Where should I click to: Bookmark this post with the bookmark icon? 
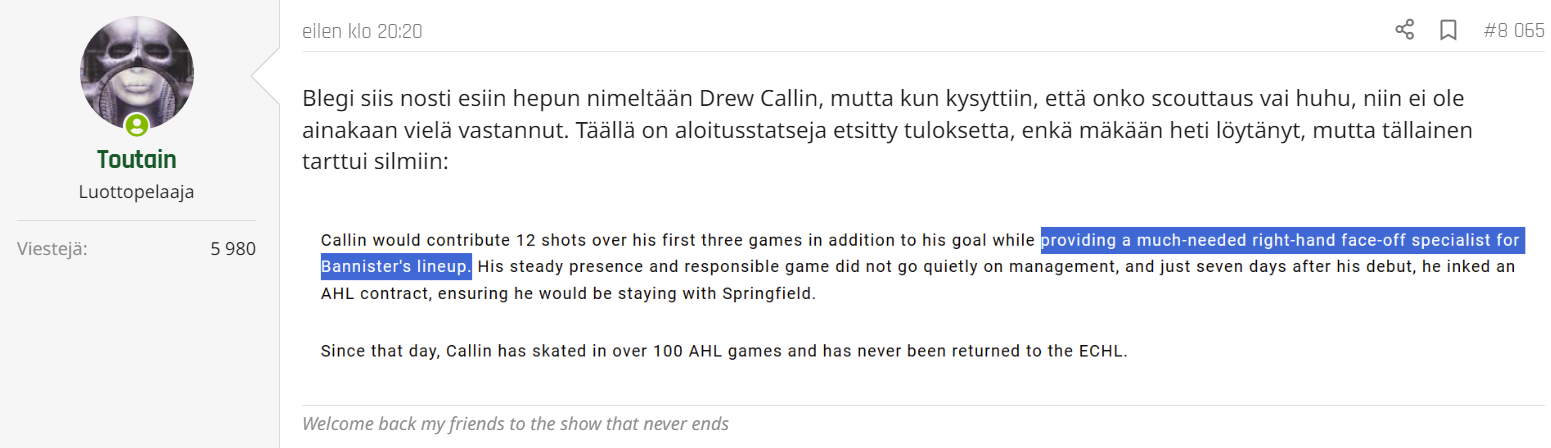click(x=1447, y=30)
